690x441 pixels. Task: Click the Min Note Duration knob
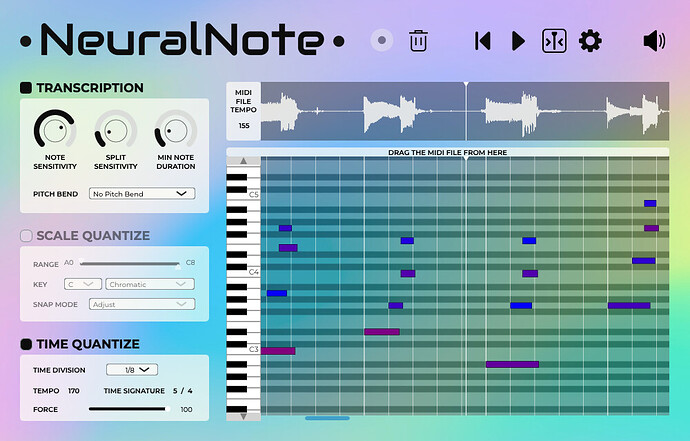(x=175, y=130)
